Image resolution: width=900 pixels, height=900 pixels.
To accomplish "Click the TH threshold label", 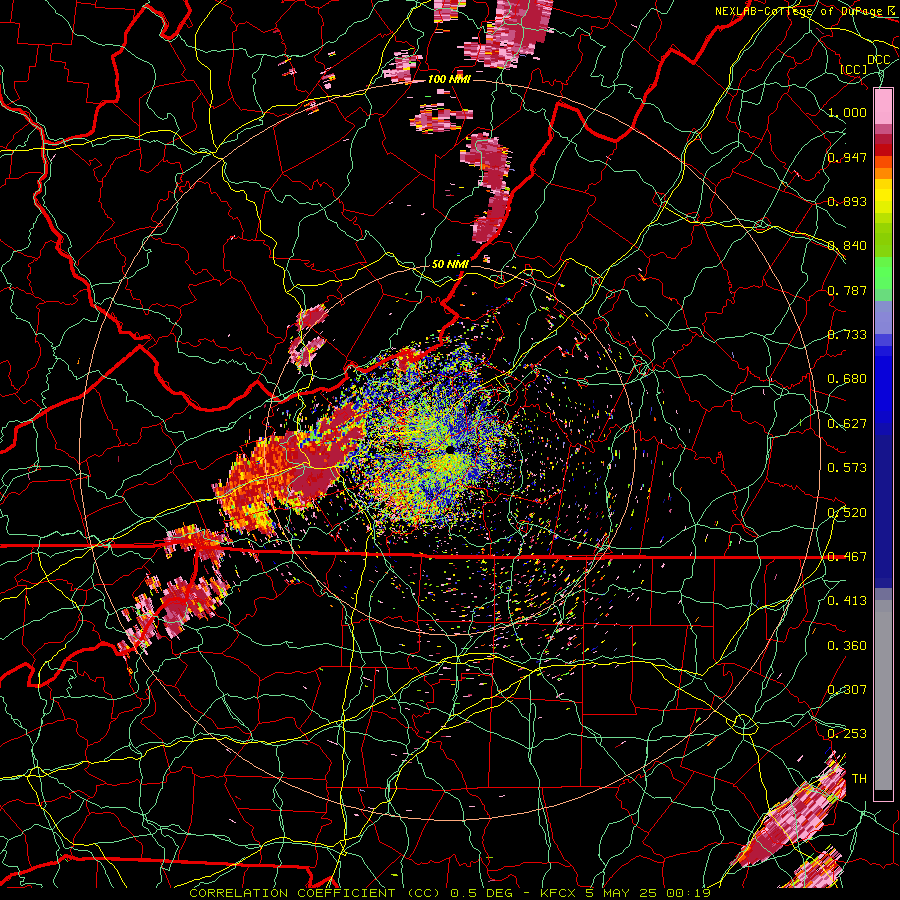I will (859, 779).
